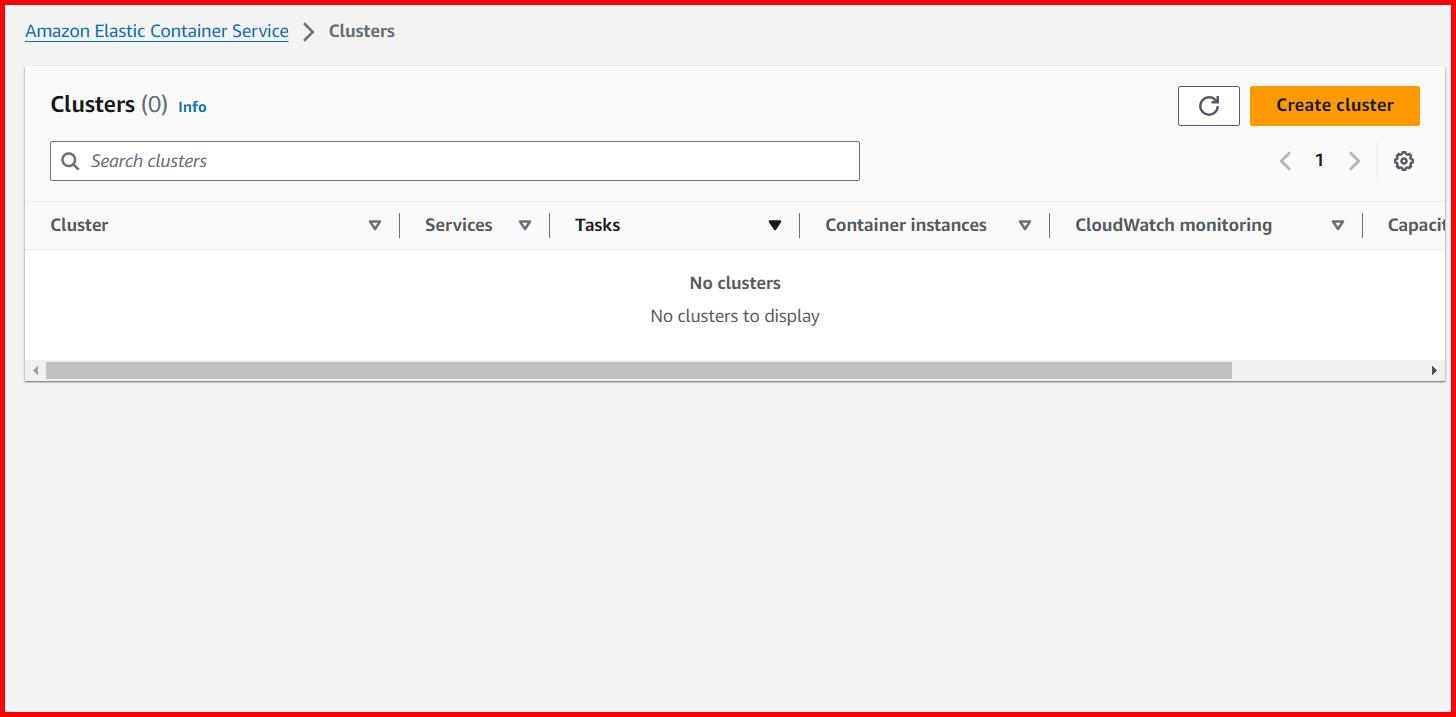The width and height of the screenshot is (1456, 717).
Task: Open the Tasks column sort dropdown
Action: [x=775, y=225]
